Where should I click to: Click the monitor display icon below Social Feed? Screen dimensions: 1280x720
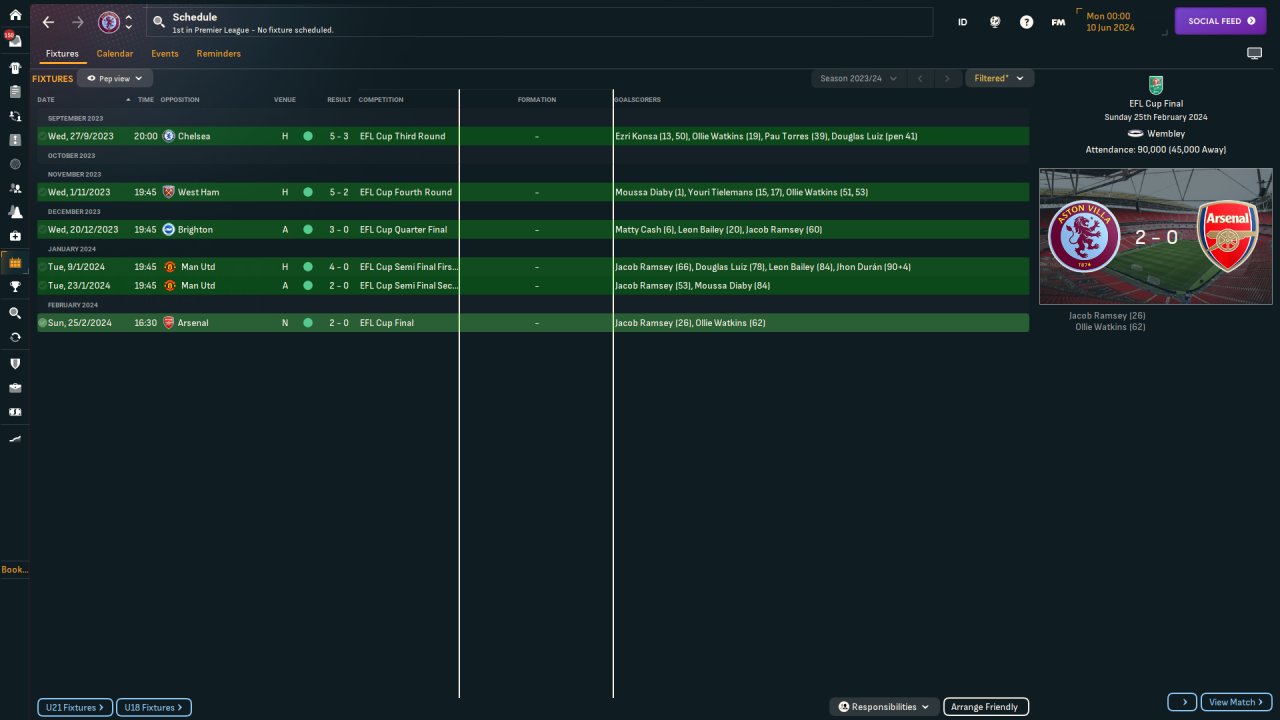point(1254,54)
